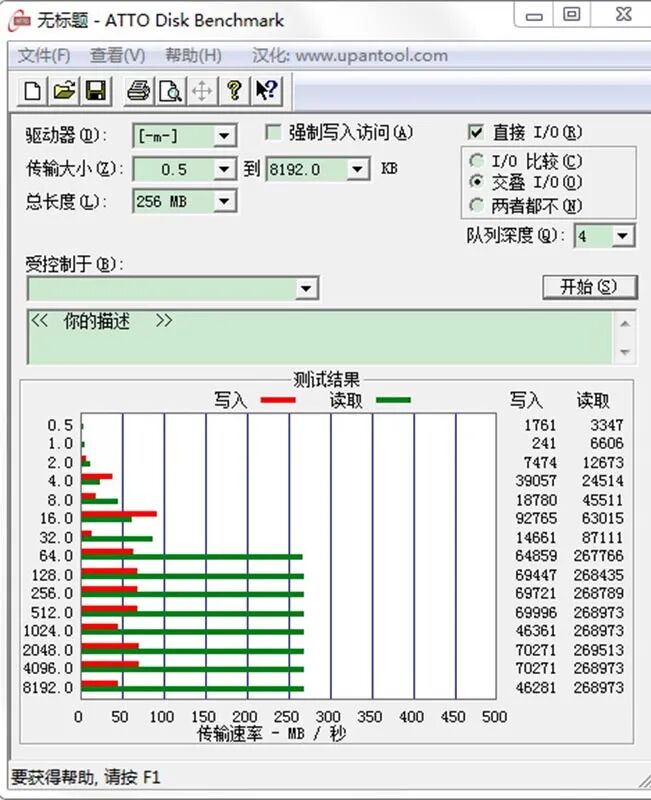
Task: Click the four-arrow move toolbar icon
Action: click(202, 91)
